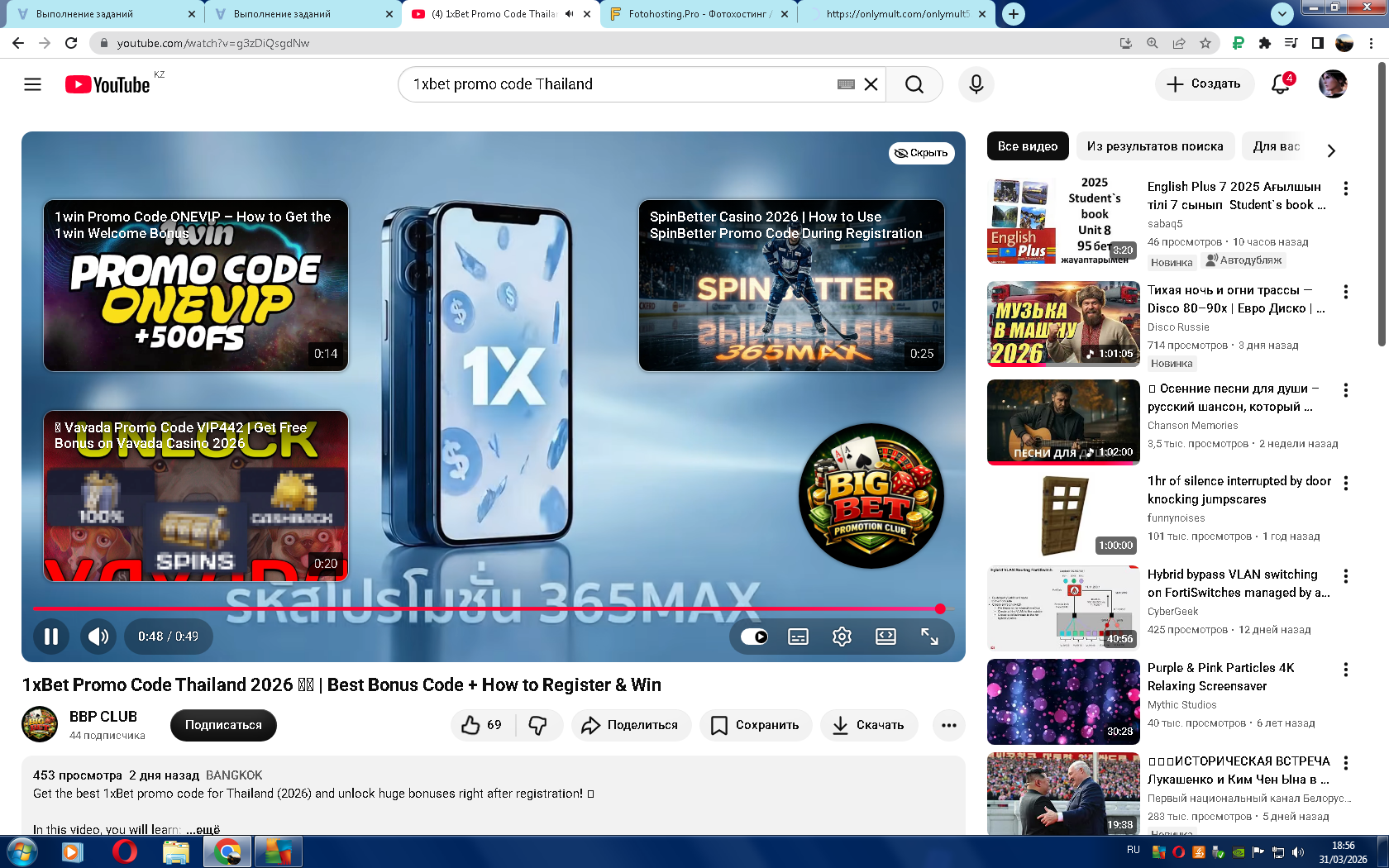Select the Для вас filter chip
This screenshot has height=868, width=1389.
pos(1277,146)
